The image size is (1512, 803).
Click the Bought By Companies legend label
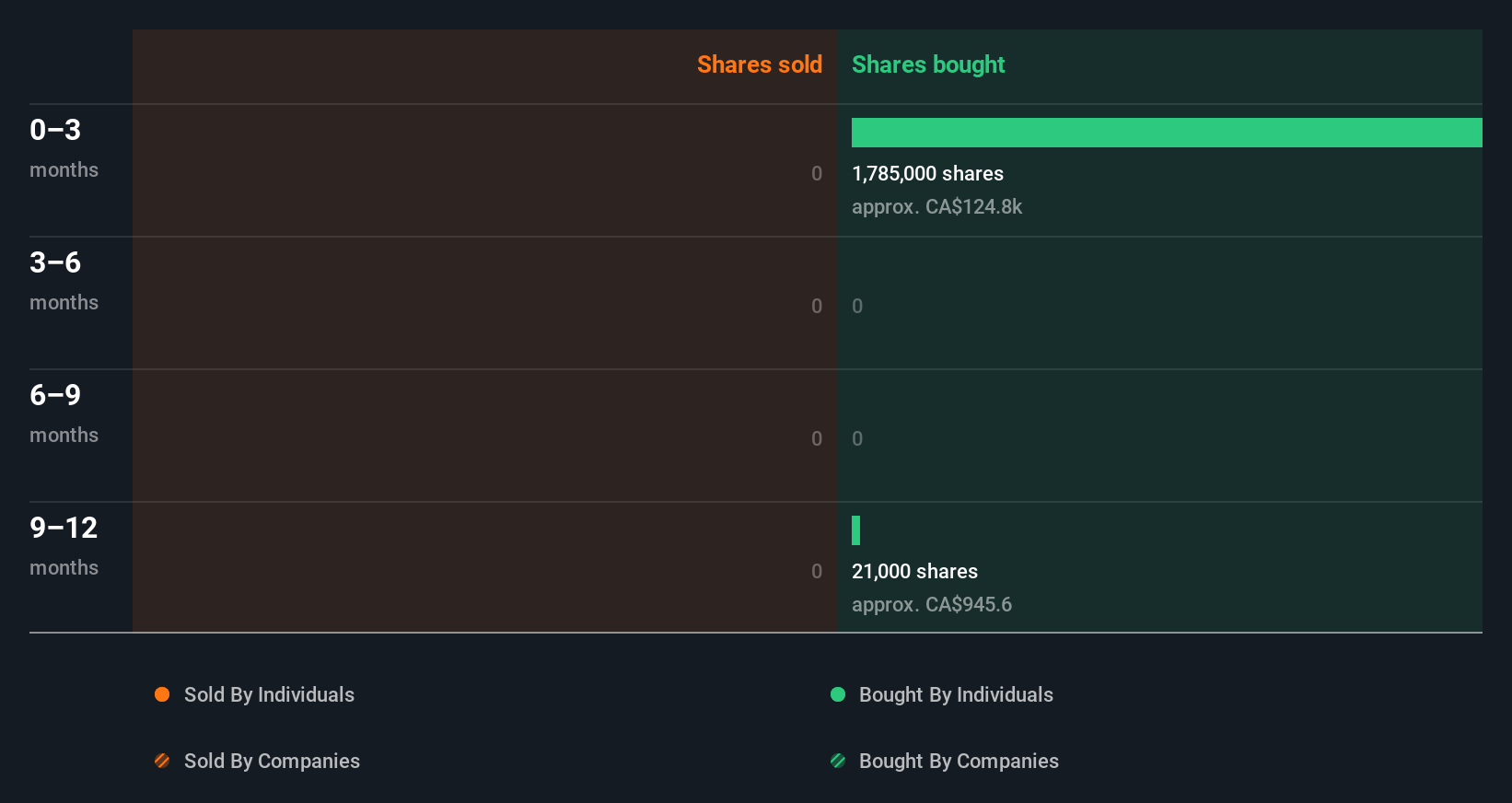(959, 761)
